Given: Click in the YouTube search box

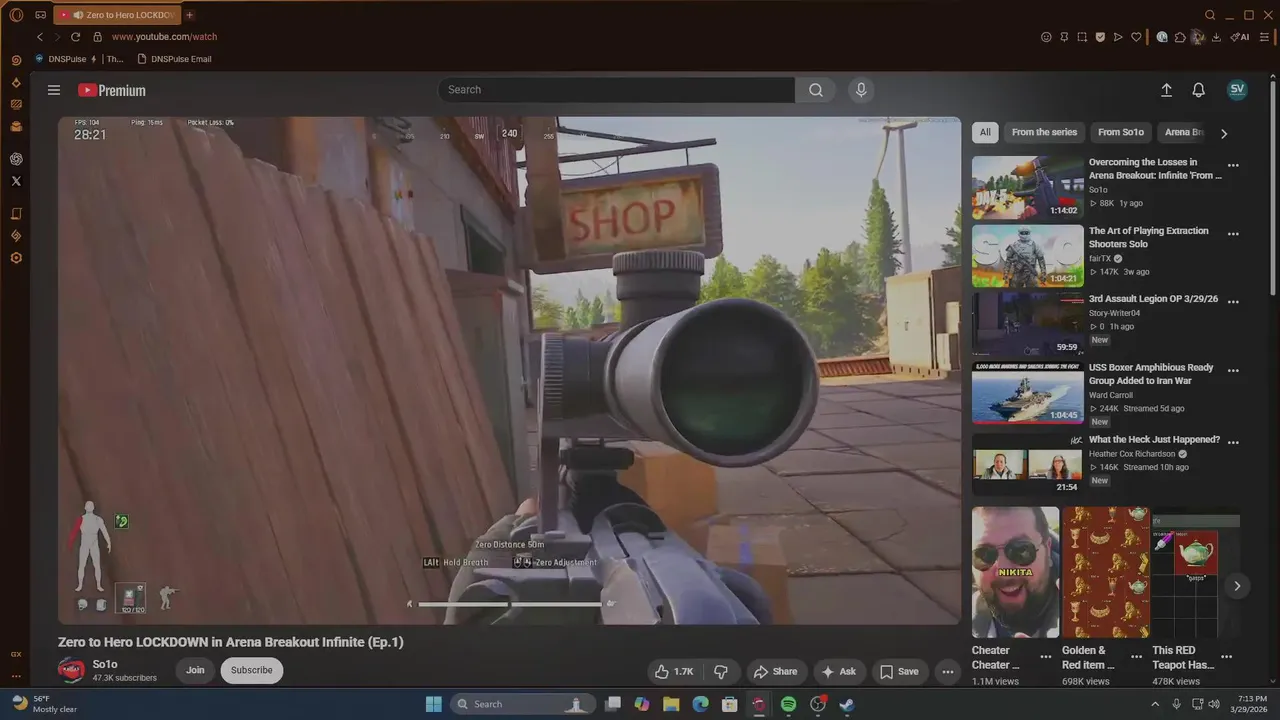Looking at the screenshot, I should (616, 90).
